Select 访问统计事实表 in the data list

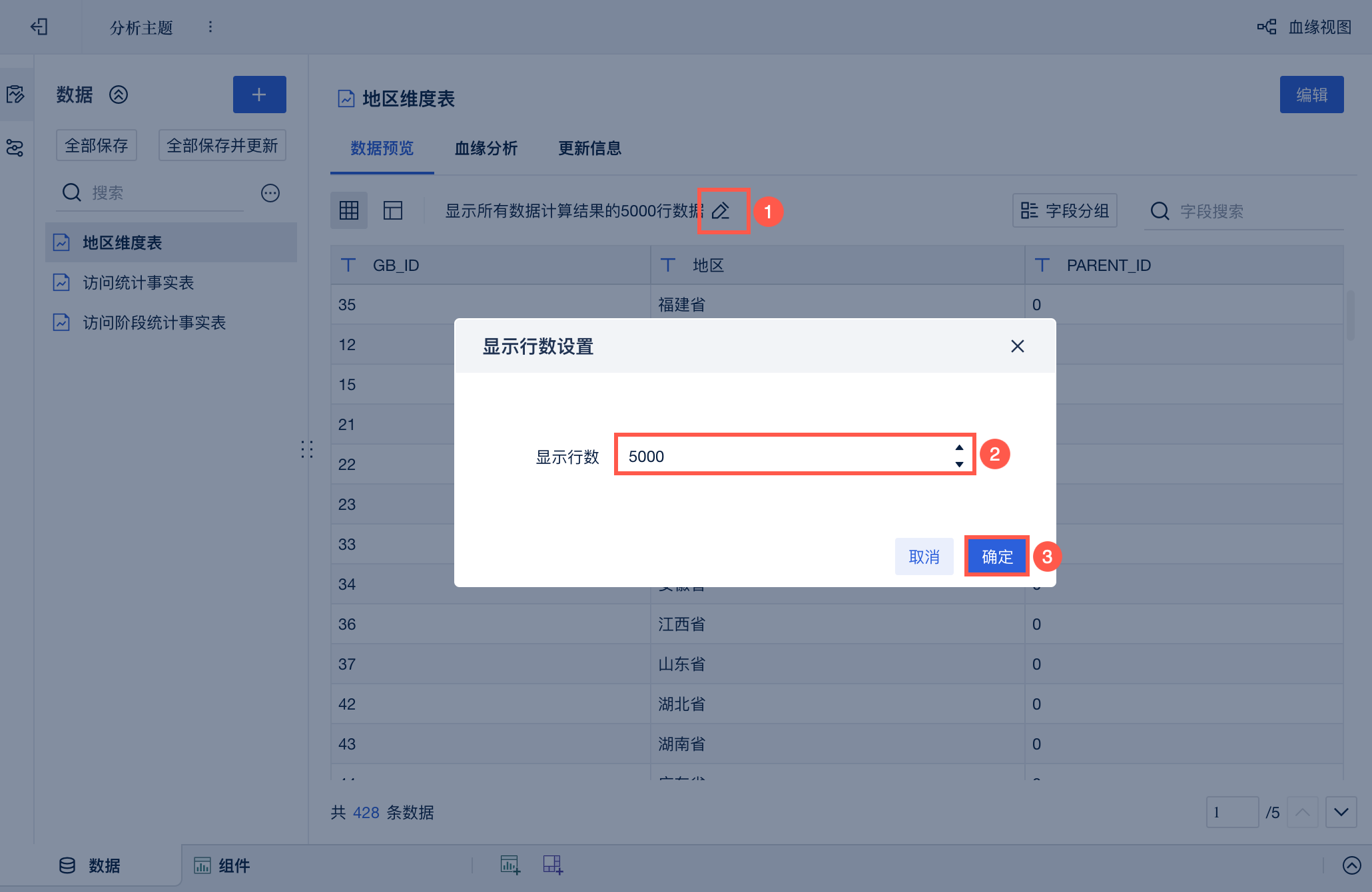(138, 283)
